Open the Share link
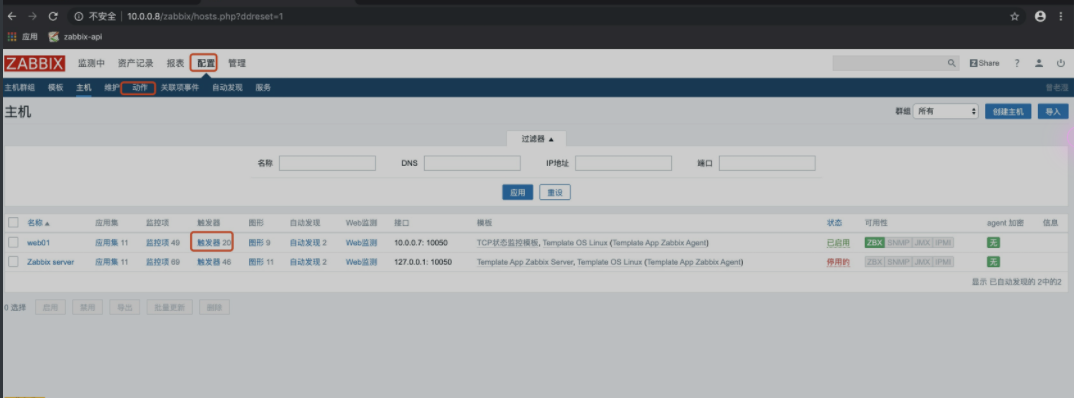 pyautogui.click(x=984, y=63)
